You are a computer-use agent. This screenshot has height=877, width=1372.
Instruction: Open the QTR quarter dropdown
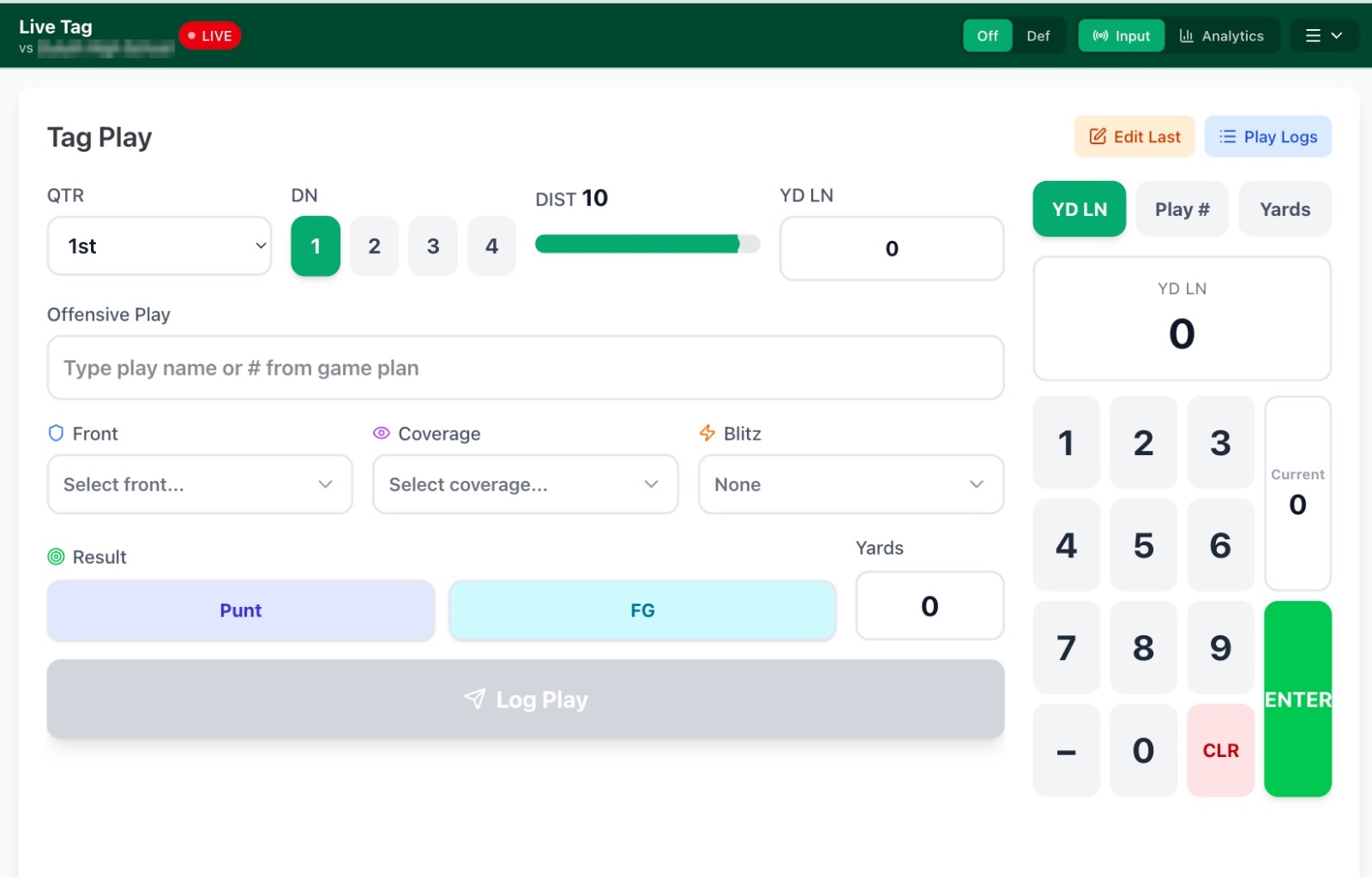[159, 246]
